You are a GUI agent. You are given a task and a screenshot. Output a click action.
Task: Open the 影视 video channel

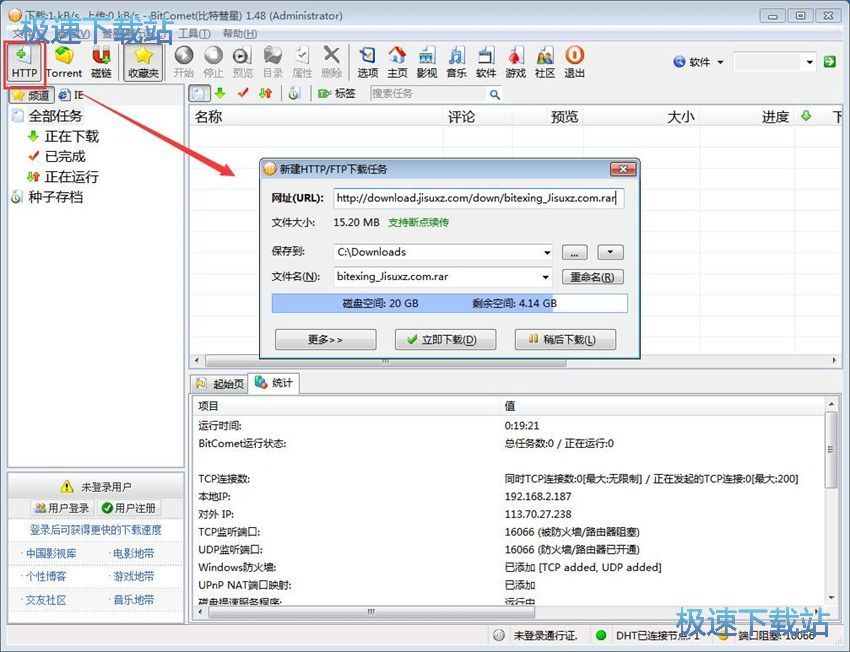point(427,62)
